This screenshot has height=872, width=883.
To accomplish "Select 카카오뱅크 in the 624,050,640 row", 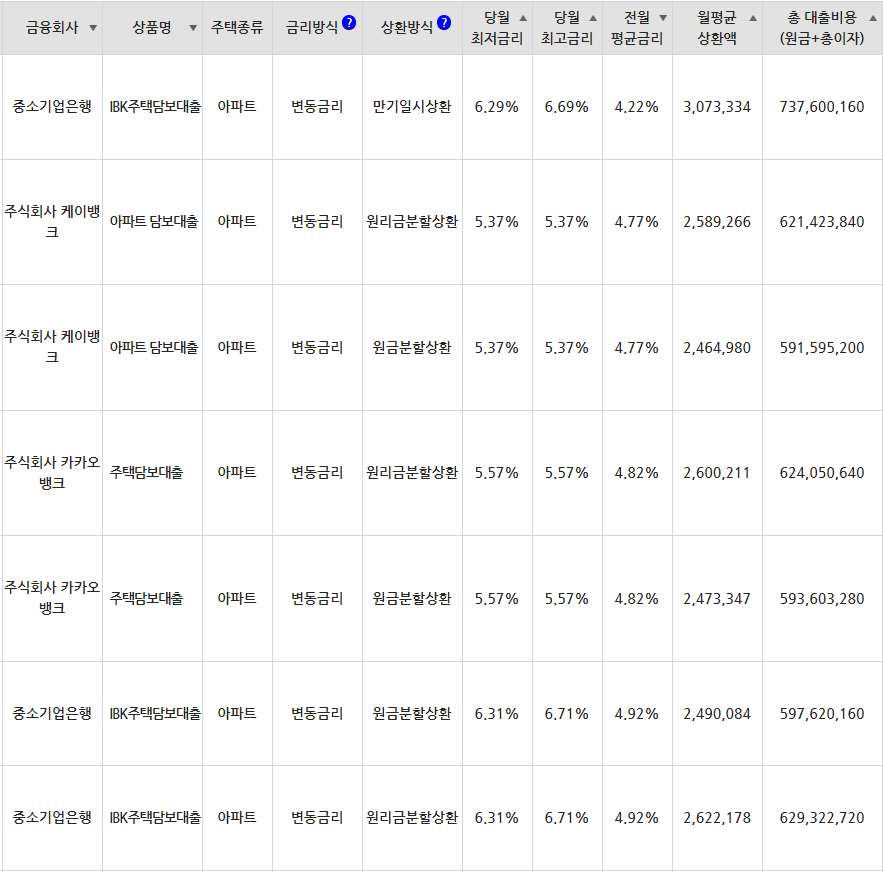I will 52,472.
